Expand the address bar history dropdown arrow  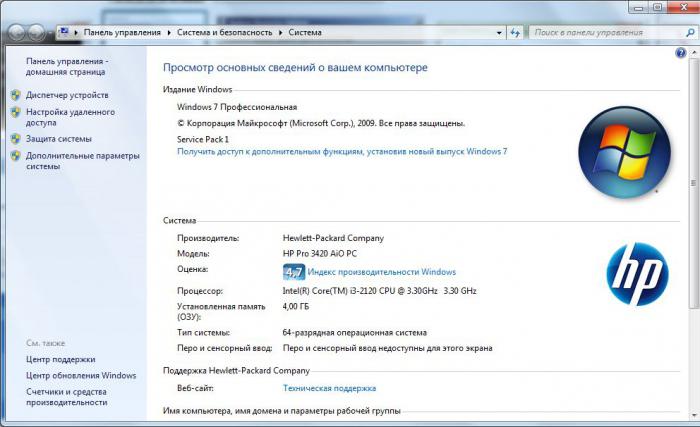point(499,33)
